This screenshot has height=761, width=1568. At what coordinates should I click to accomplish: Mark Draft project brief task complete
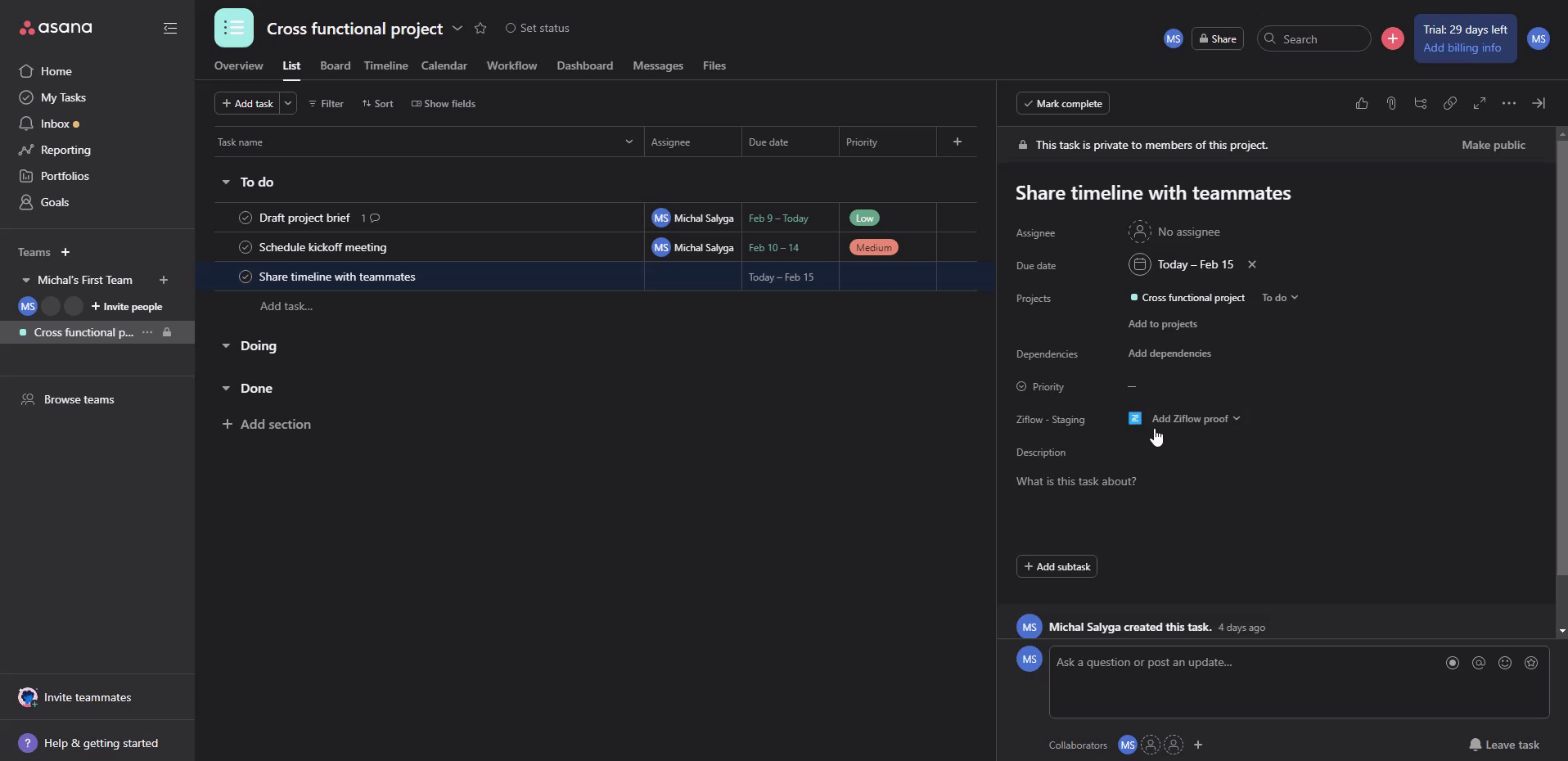pyautogui.click(x=245, y=218)
